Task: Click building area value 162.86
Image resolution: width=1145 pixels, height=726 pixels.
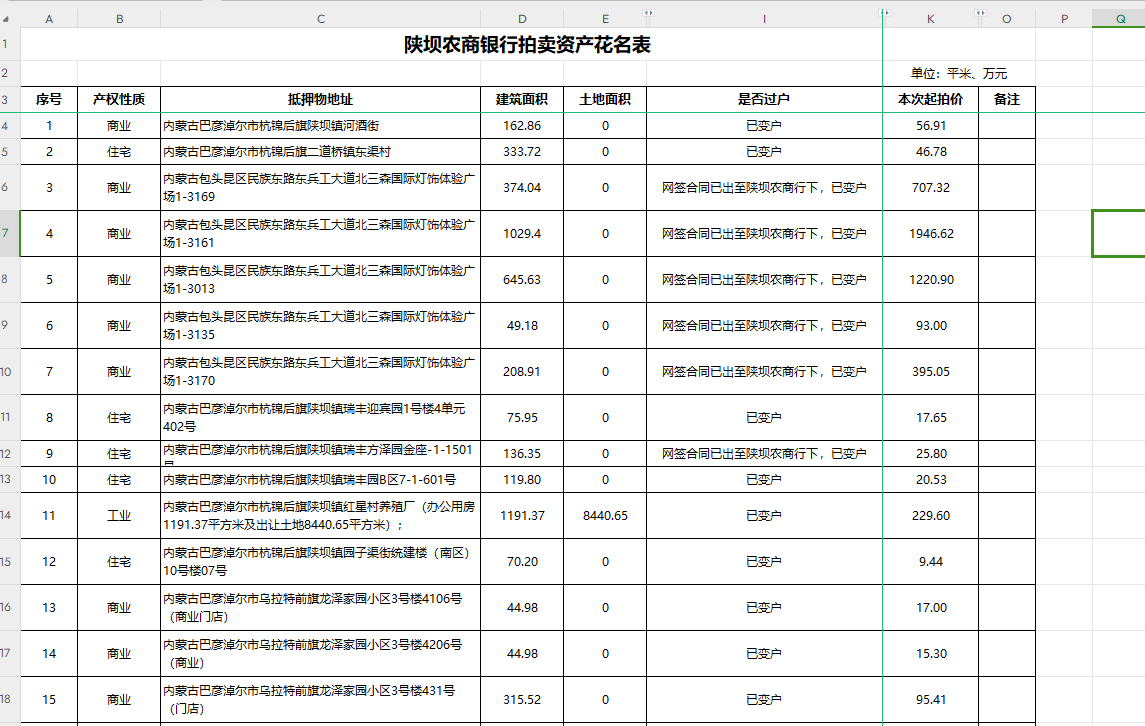Action: [522, 126]
